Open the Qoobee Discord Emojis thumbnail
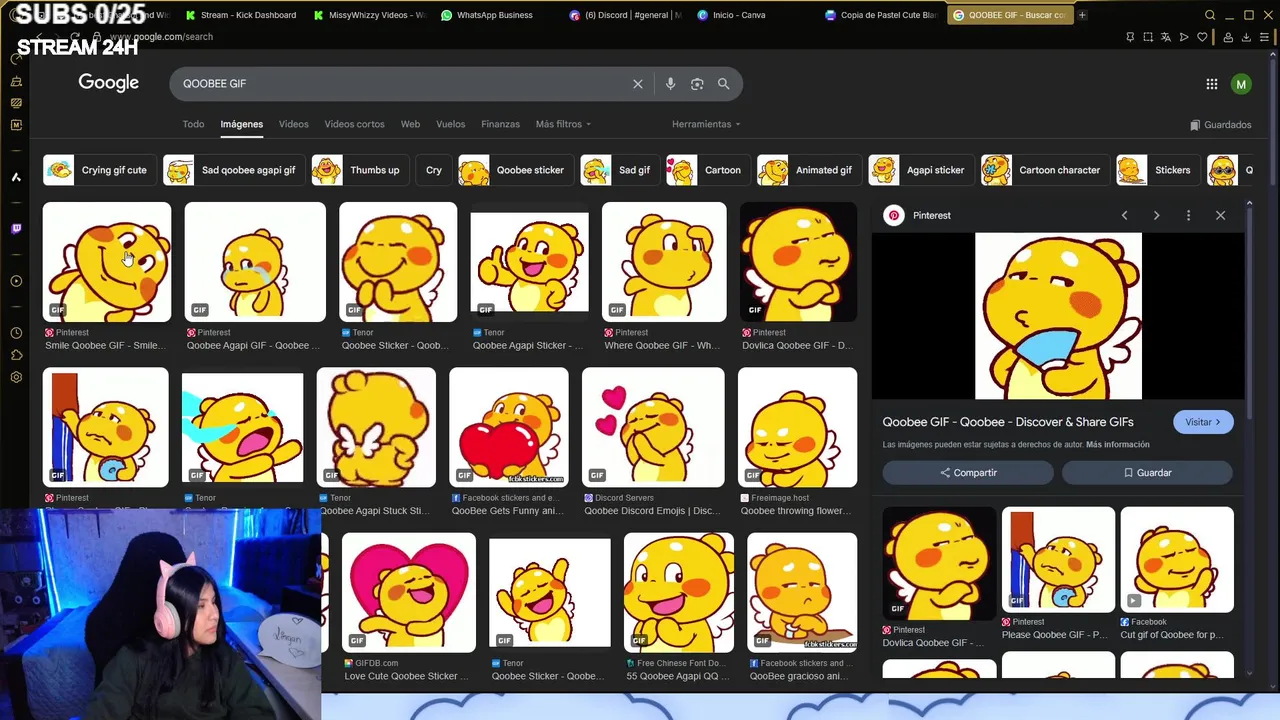This screenshot has height=720, width=1280. point(653,427)
